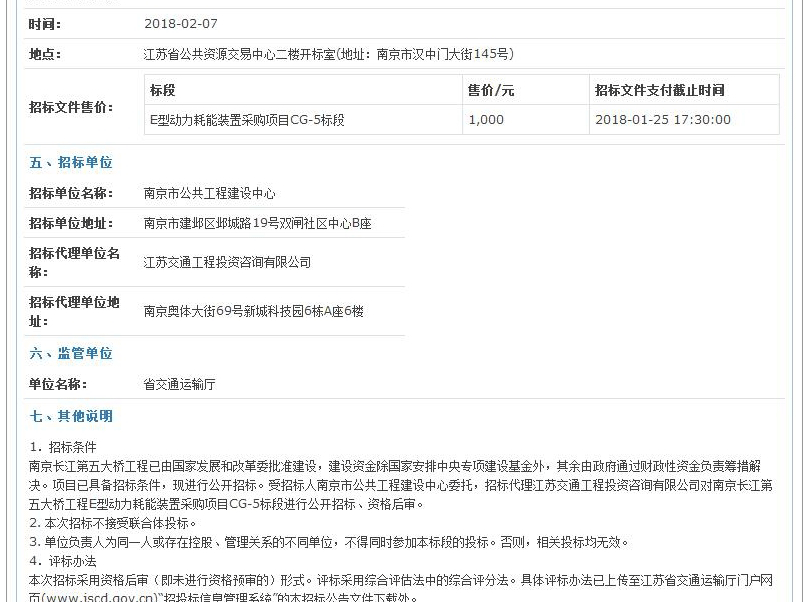Click the line 本次招标不接受联合体投标

point(113,523)
